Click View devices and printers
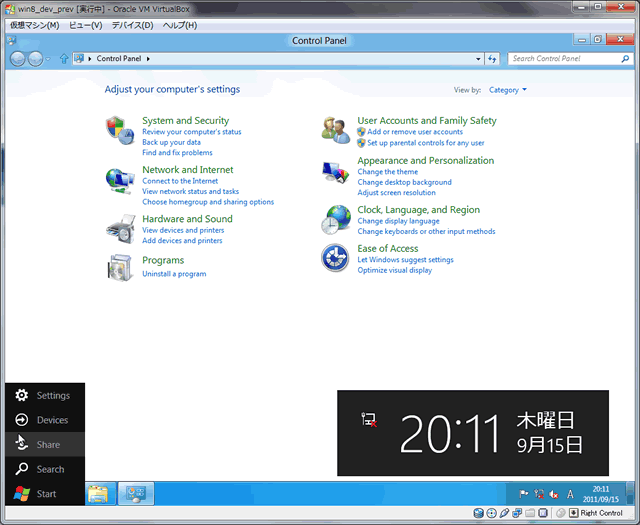 point(183,230)
